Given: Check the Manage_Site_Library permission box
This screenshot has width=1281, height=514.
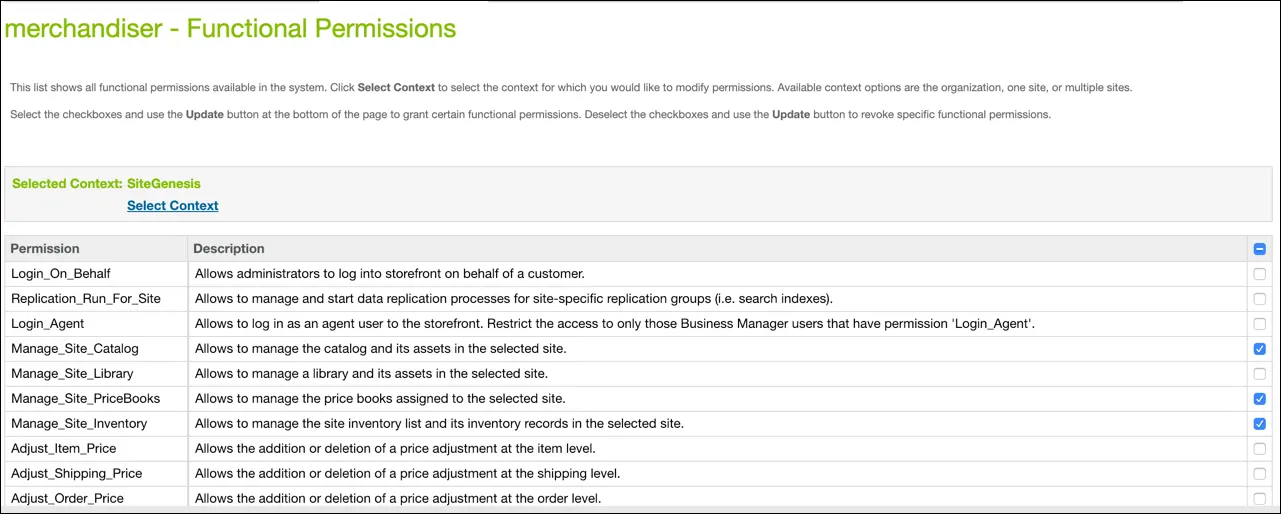Looking at the screenshot, I should (x=1259, y=374).
